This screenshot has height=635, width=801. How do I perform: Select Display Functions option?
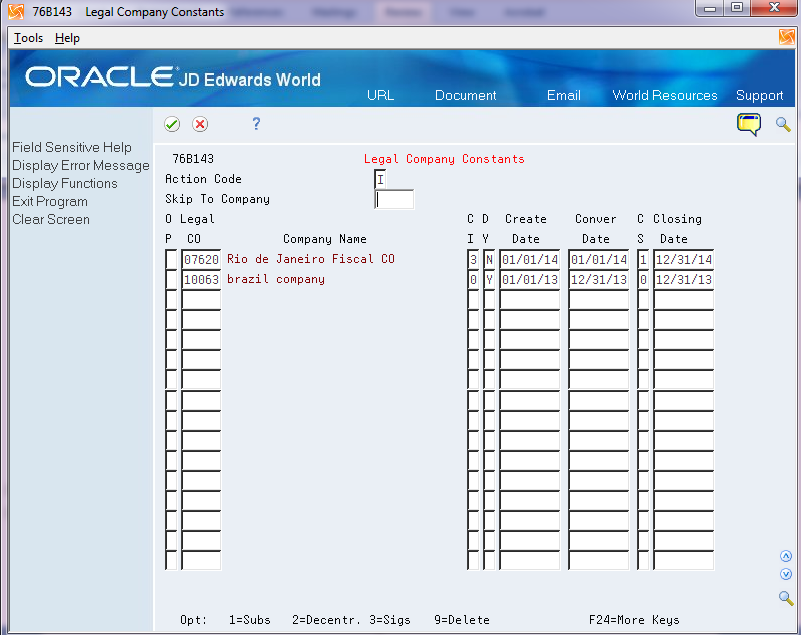(64, 183)
